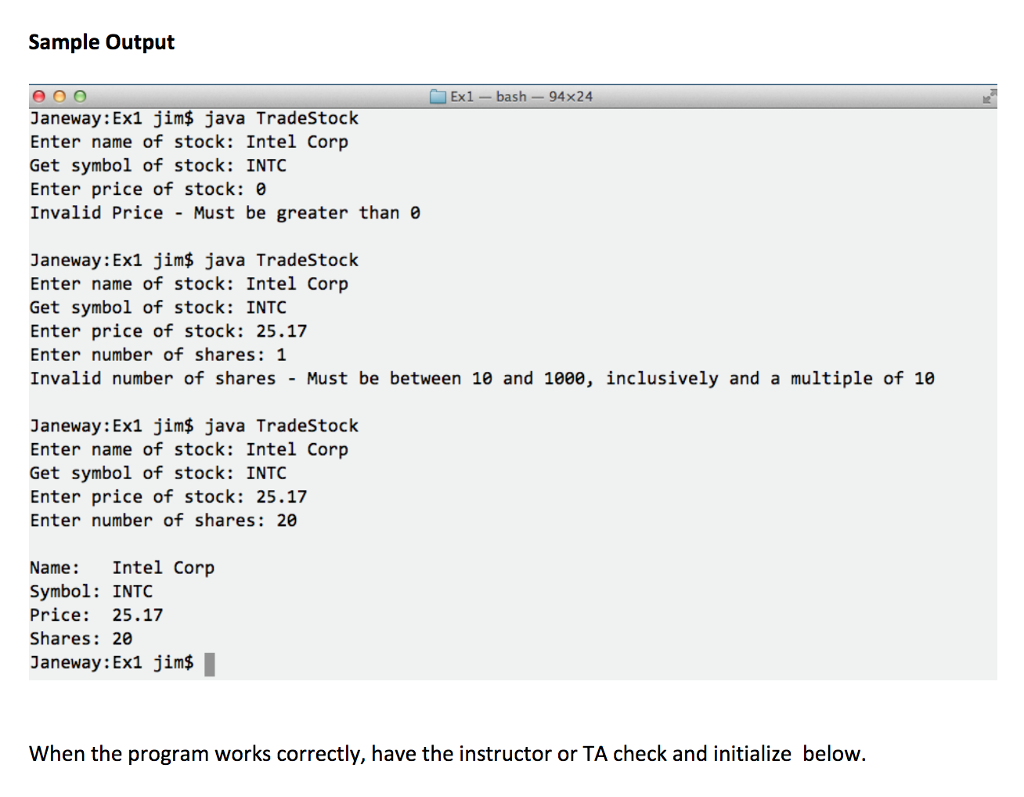Viewport: 1024px width, 797px height.
Task: Click the "Enter price of stock: 0" line
Action: point(148,189)
